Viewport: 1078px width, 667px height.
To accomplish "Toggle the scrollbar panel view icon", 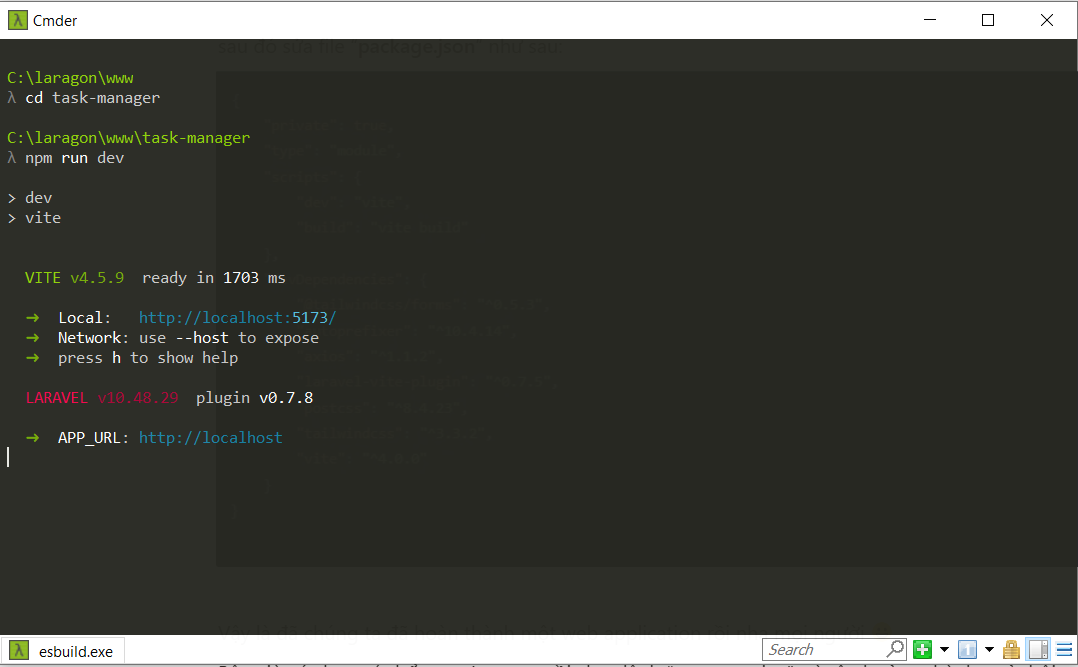I will (x=1039, y=649).
